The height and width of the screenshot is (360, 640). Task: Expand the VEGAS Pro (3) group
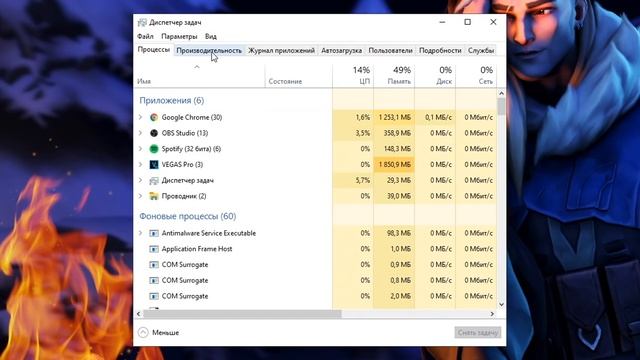click(140, 164)
